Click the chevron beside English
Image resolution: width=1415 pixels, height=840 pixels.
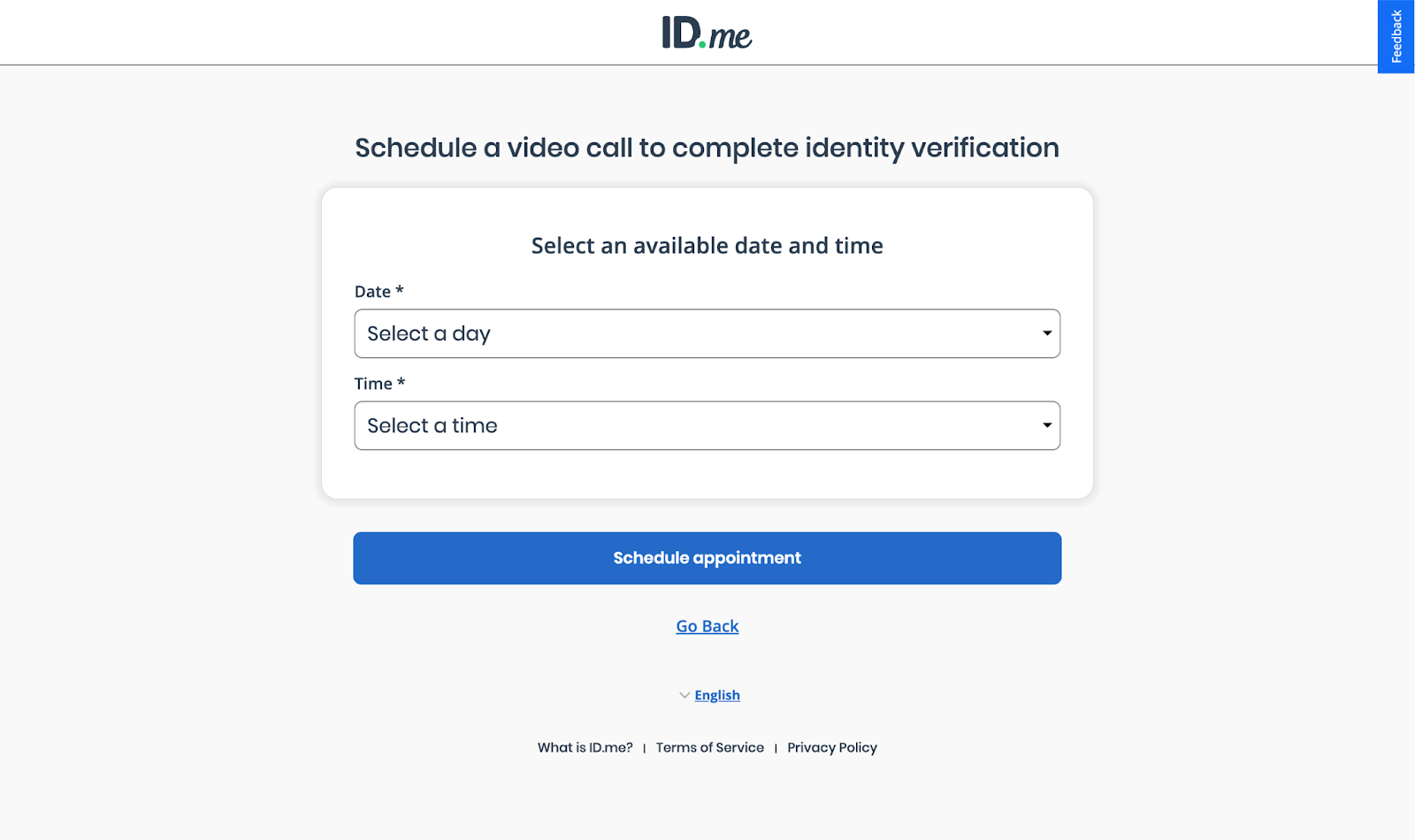point(683,695)
